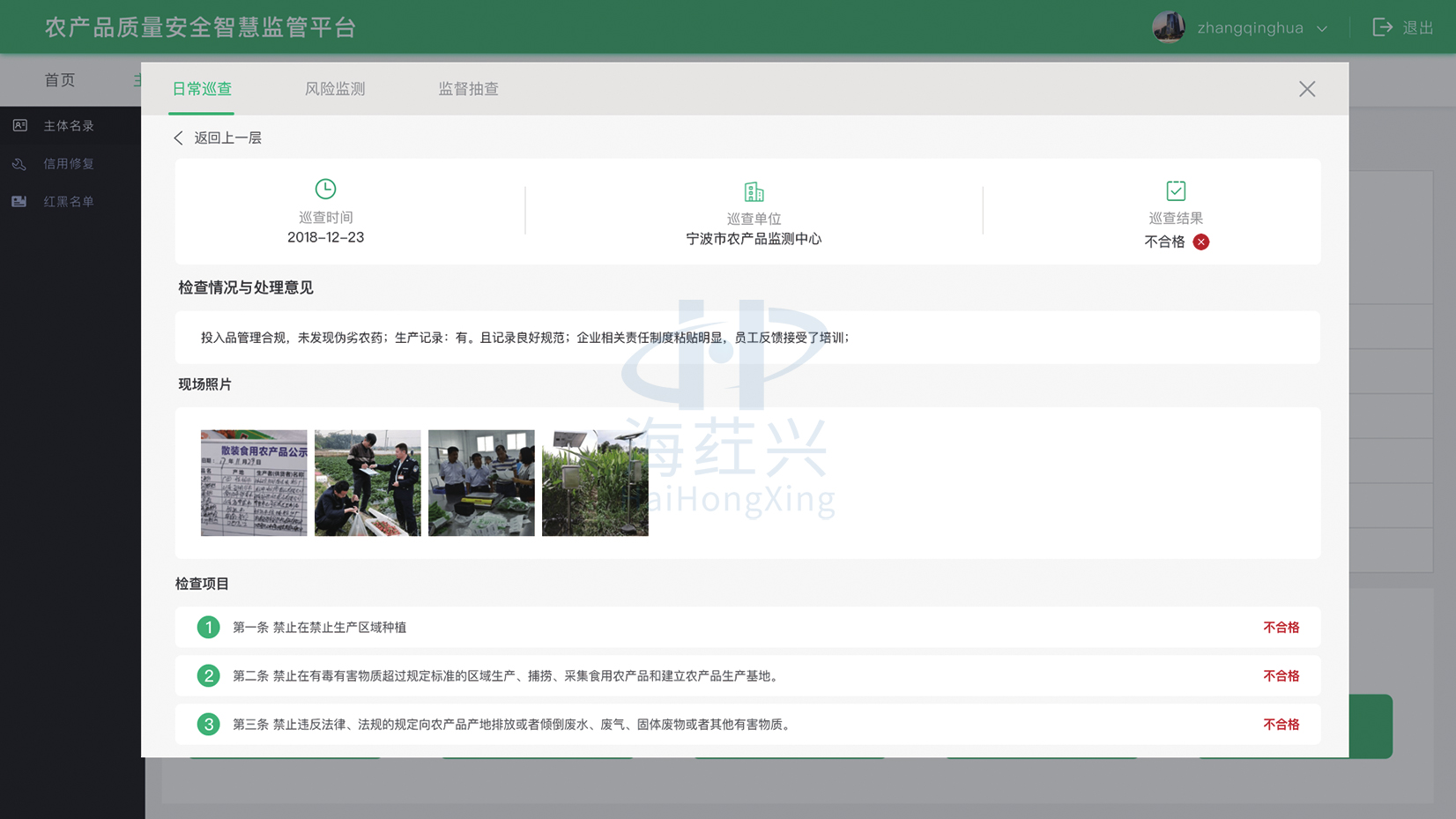Screen dimensions: 1456x819
Task: Click the inspection unit building icon
Action: 754,191
